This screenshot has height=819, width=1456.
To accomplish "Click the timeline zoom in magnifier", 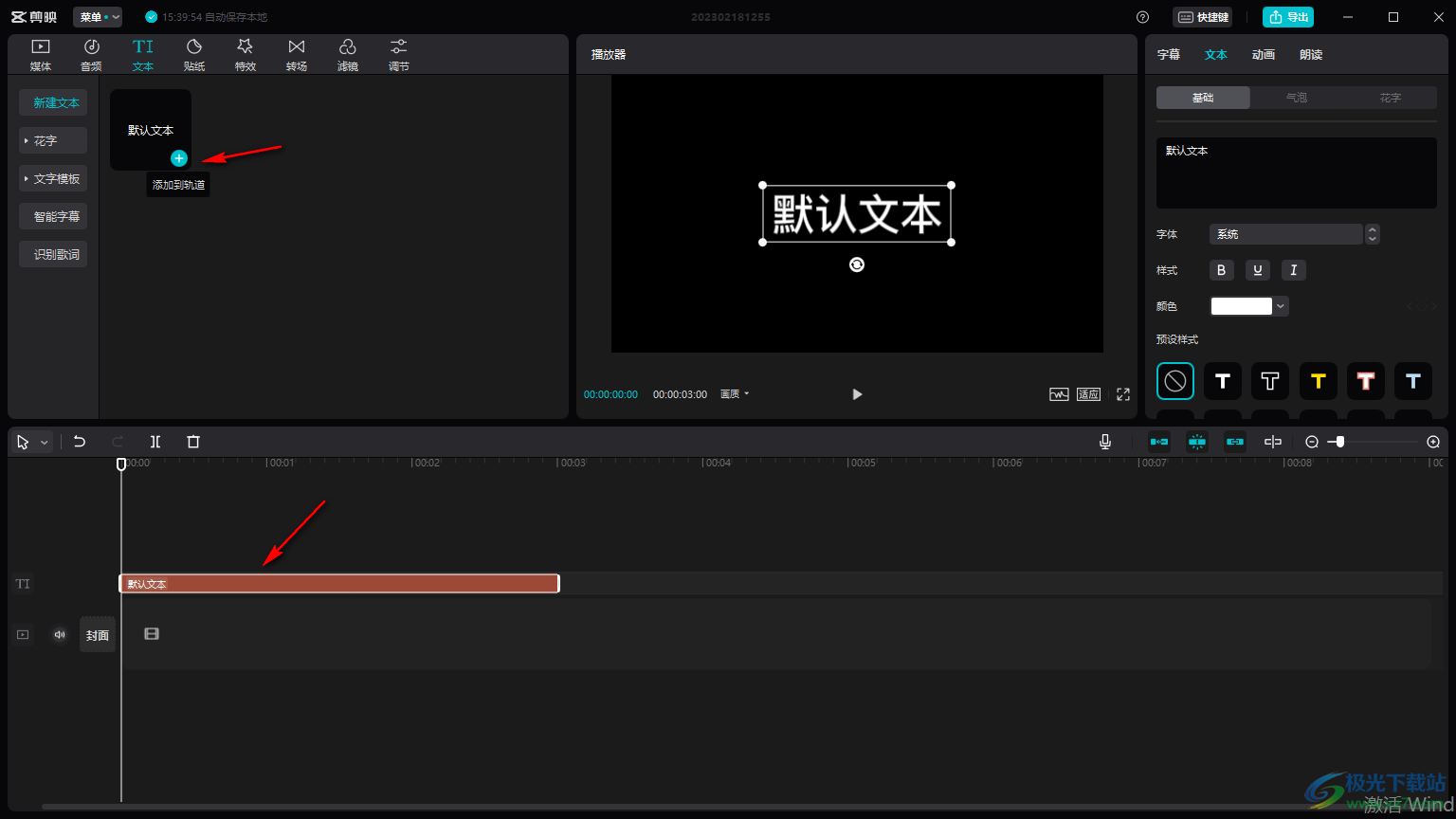I will [x=1433, y=442].
